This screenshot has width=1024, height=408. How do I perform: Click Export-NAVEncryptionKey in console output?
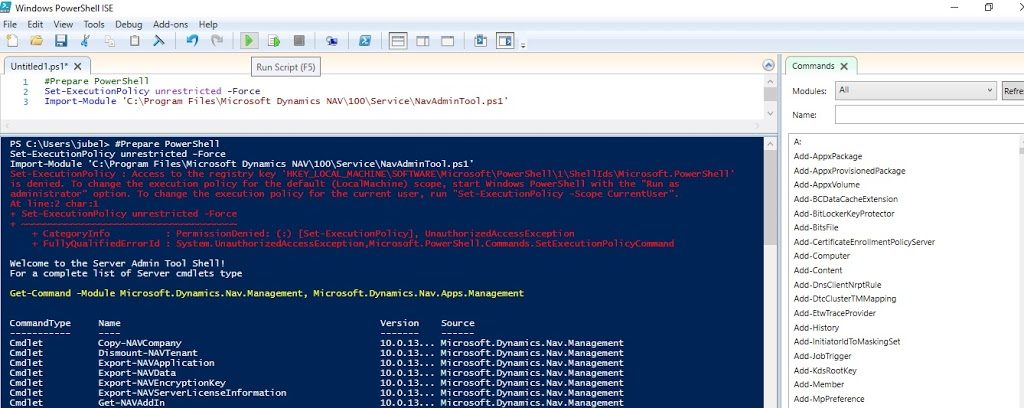click(x=162, y=383)
